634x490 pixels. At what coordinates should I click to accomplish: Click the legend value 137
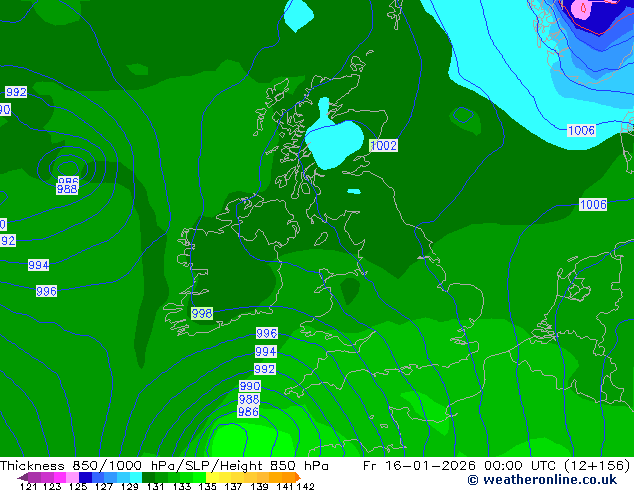click(x=233, y=486)
